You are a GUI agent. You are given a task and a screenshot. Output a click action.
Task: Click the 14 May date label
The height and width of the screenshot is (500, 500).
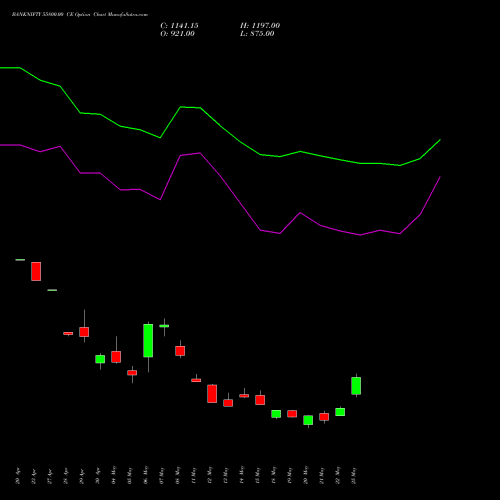[x=242, y=475]
